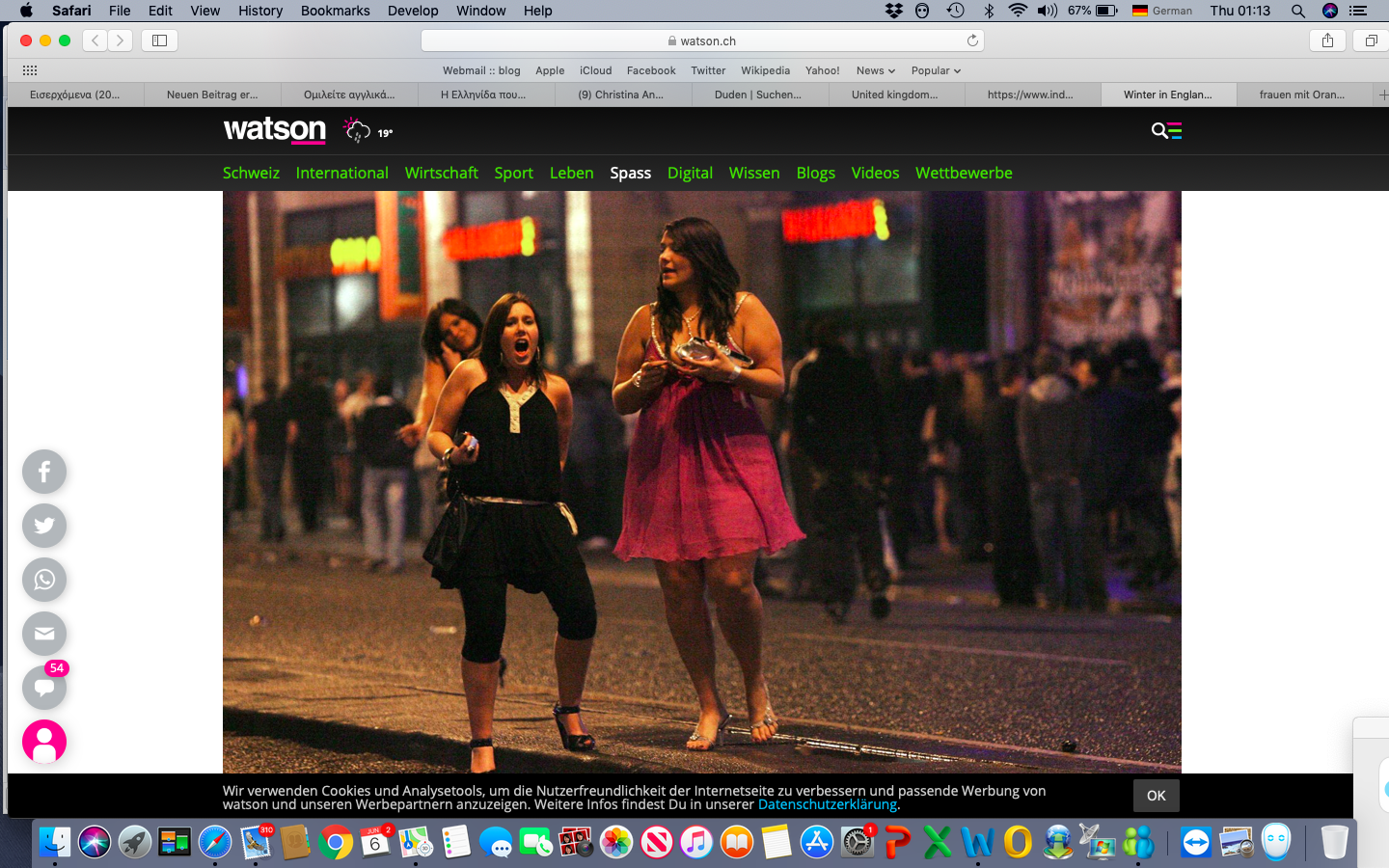Viewport: 1389px width, 868px height.
Task: Switch to 'Neuen Beitrag er...' tab
Action: click(x=212, y=95)
